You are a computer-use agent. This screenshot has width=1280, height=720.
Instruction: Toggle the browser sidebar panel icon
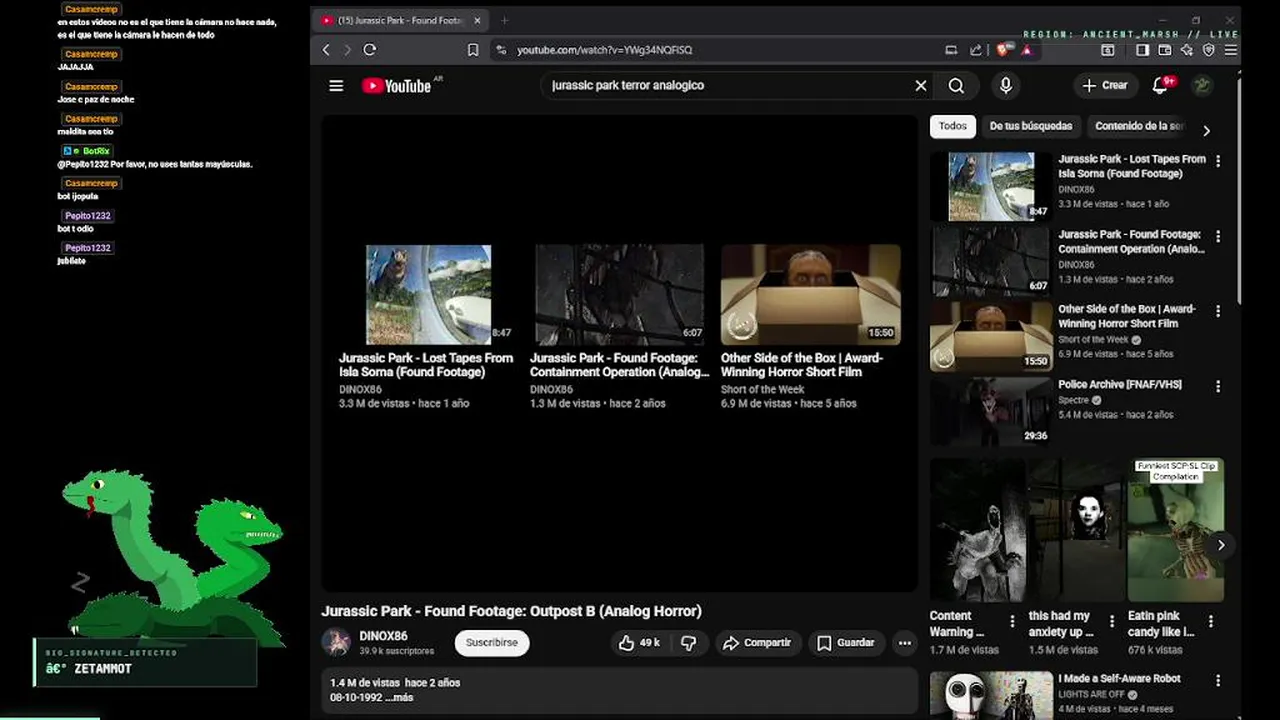coord(1142,50)
